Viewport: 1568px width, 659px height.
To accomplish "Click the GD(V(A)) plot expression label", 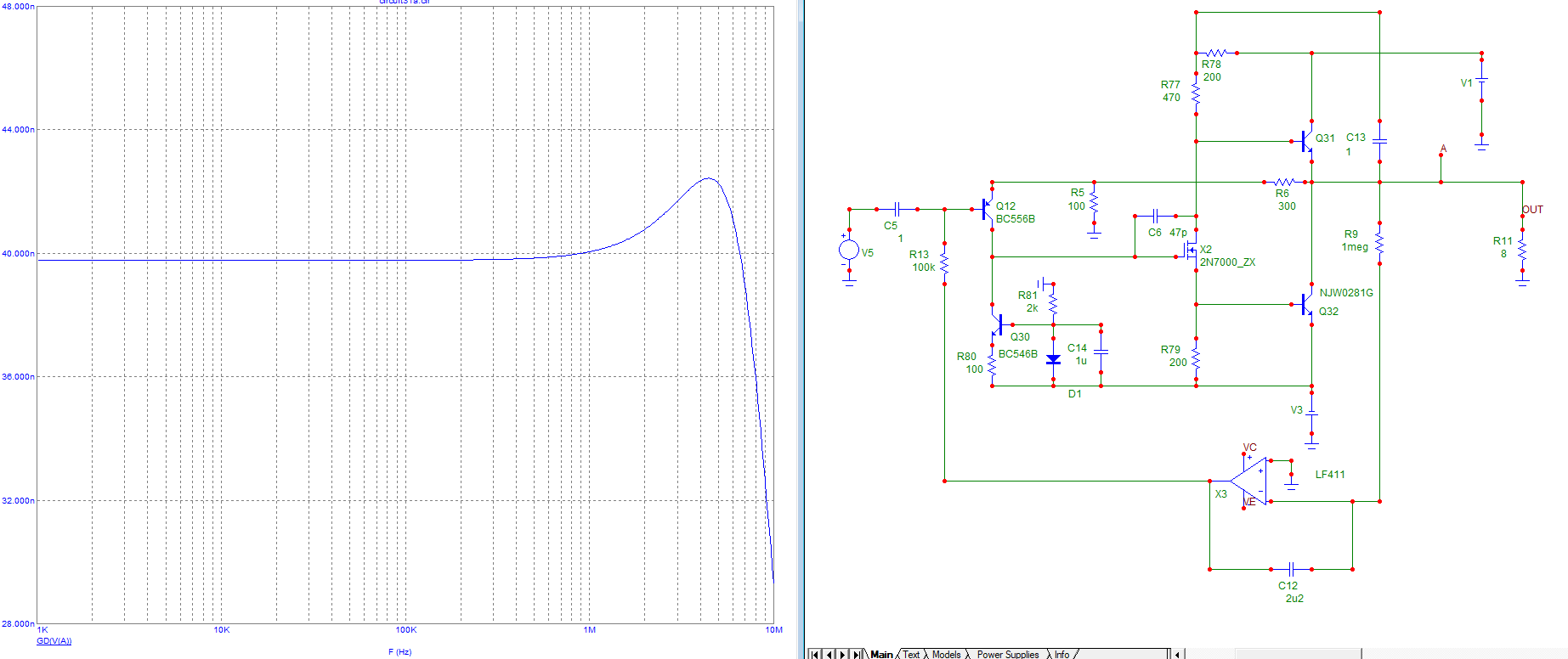I will tap(54, 641).
